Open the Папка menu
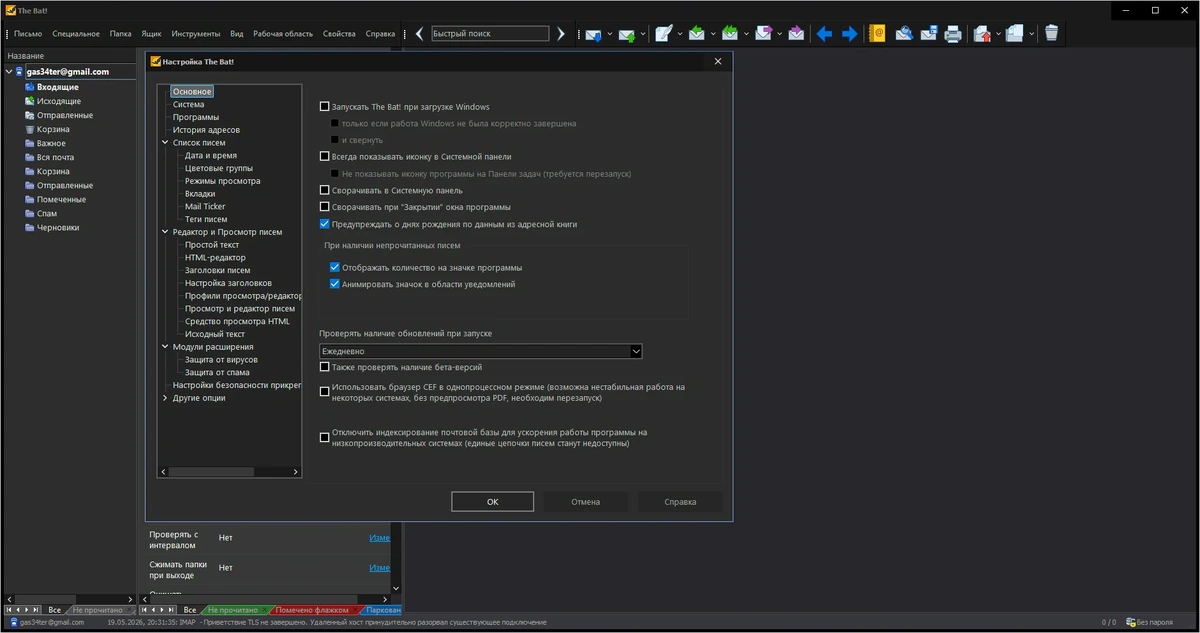1200x633 pixels. pyautogui.click(x=121, y=34)
